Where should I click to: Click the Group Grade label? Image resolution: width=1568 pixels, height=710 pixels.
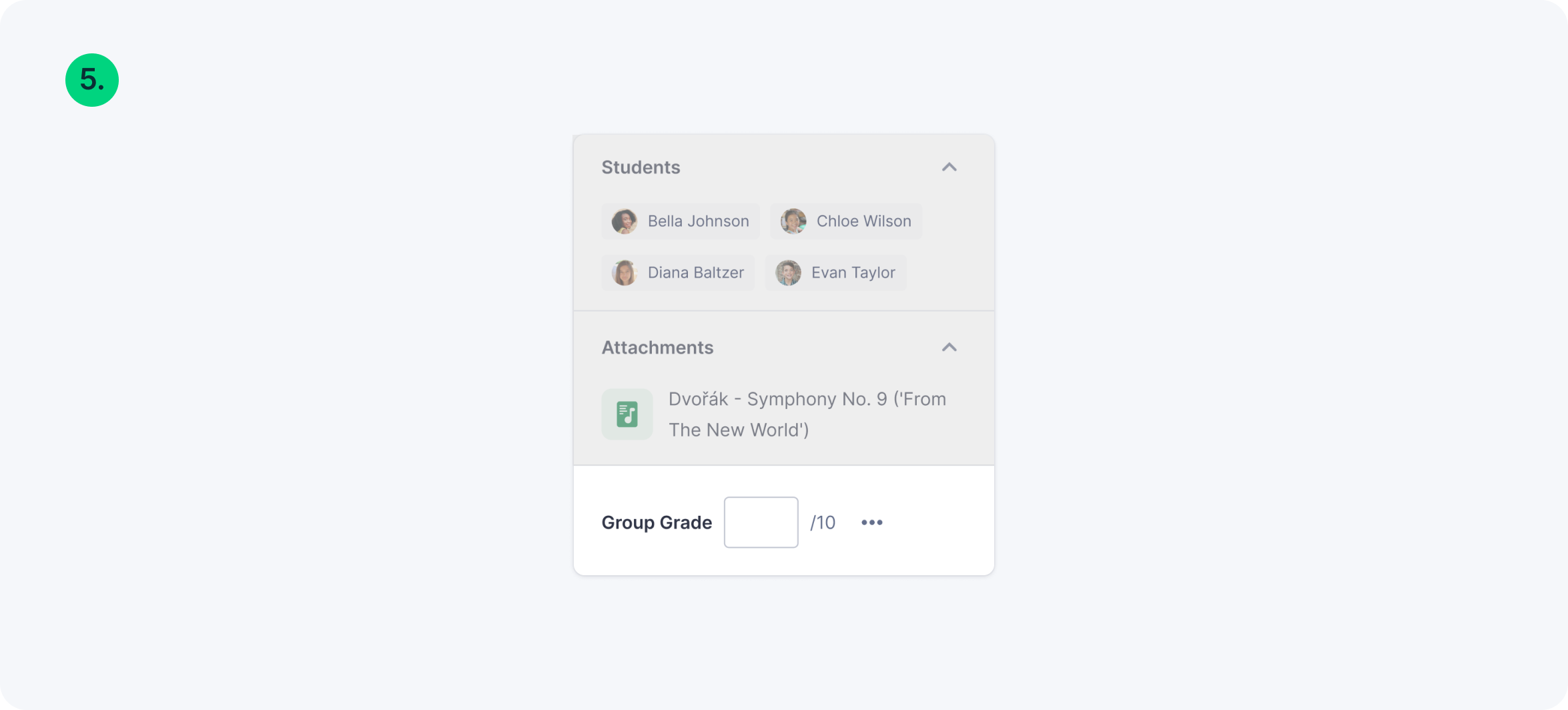pos(657,522)
